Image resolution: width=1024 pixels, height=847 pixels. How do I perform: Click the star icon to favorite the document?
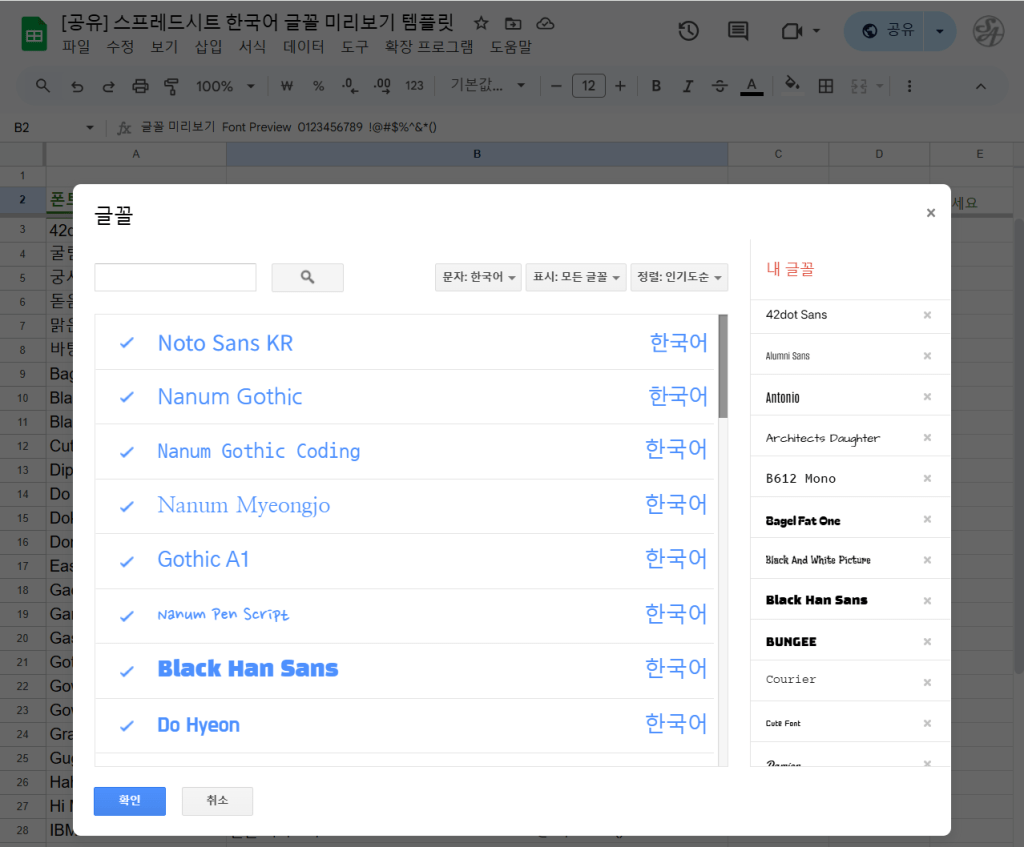point(481,23)
